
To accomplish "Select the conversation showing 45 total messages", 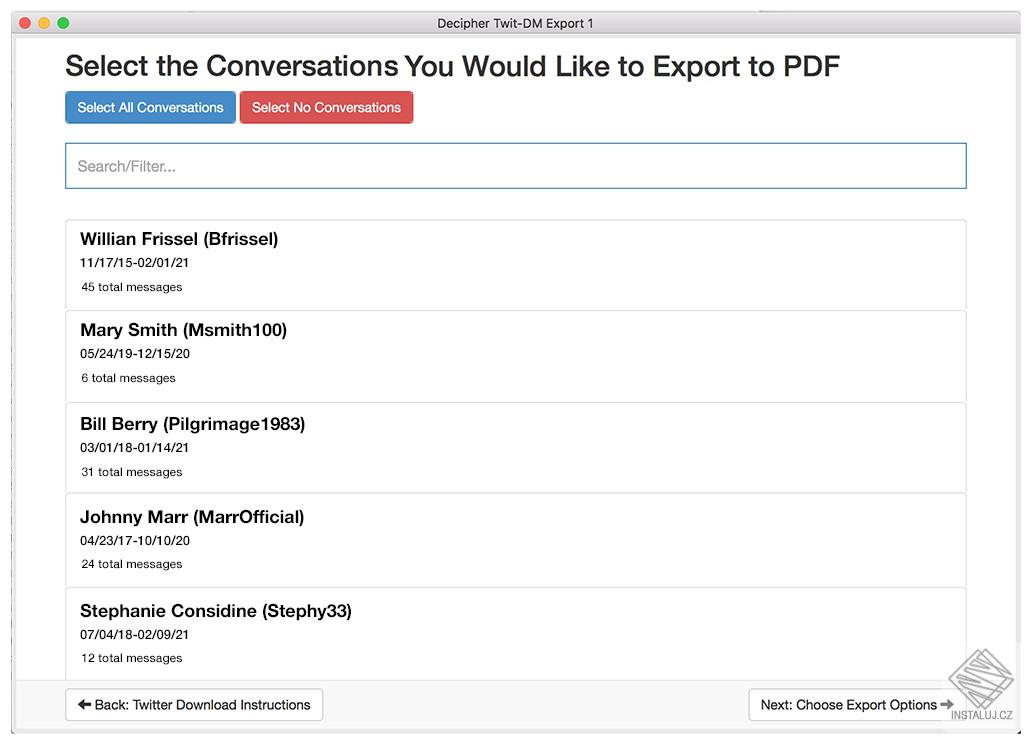I will click(515, 262).
